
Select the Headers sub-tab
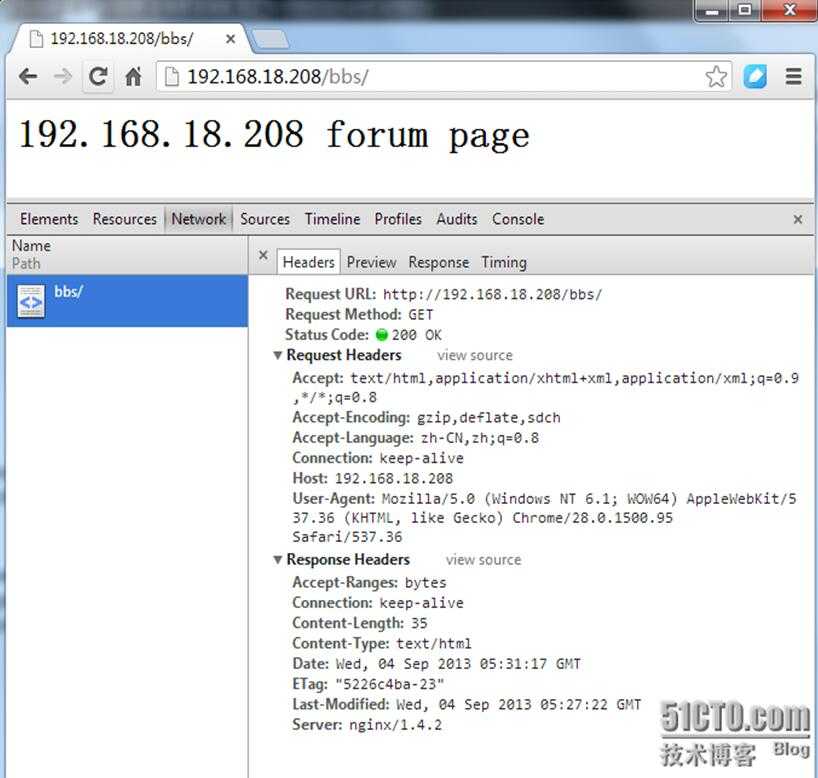(x=308, y=262)
